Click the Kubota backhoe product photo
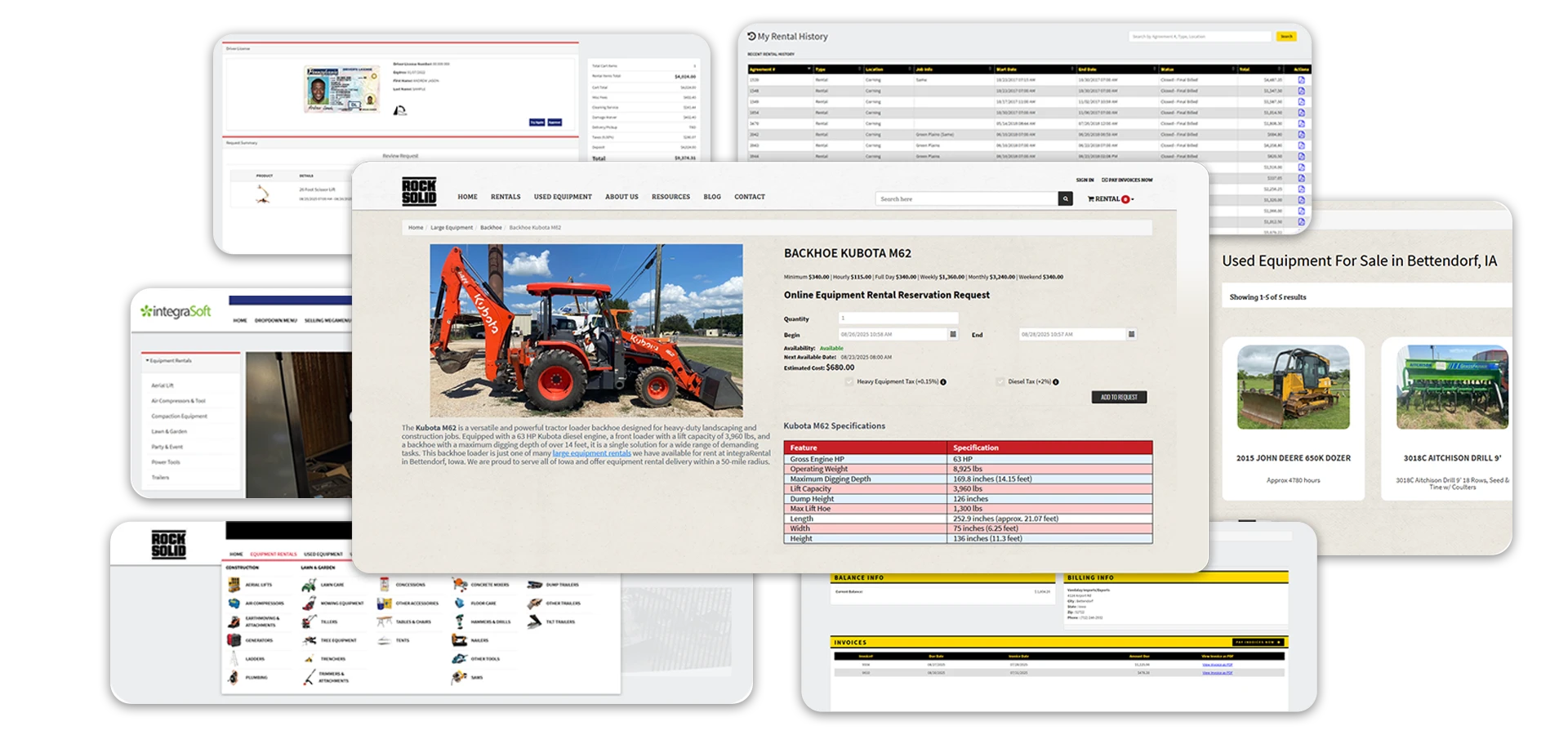This screenshot has height=735, width=1568. pyautogui.click(x=586, y=331)
